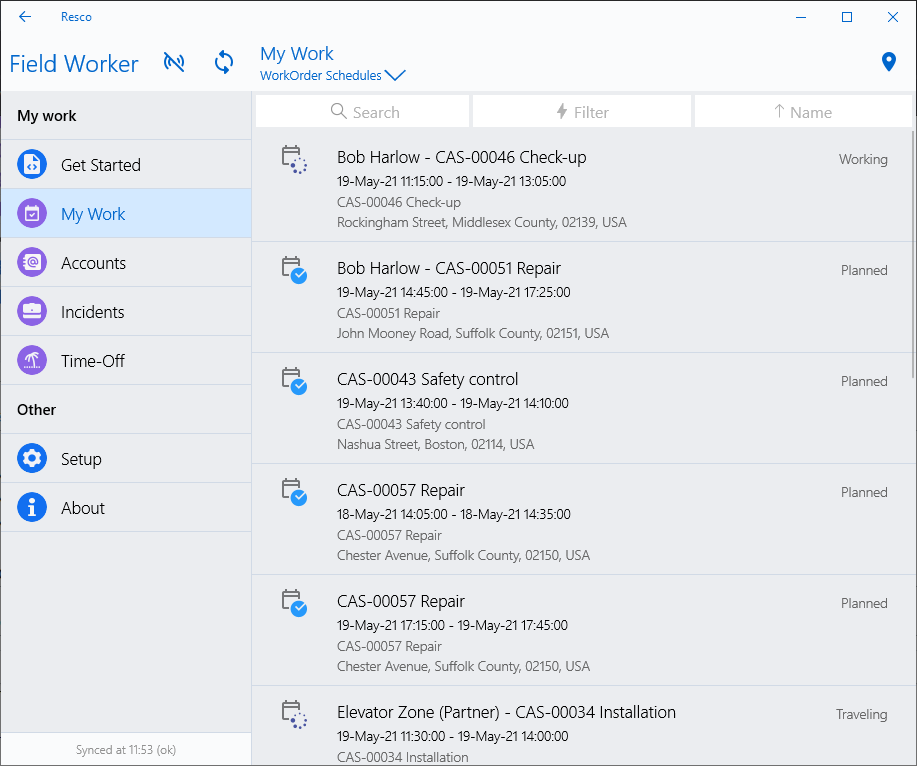Click the About info icon

32,508
